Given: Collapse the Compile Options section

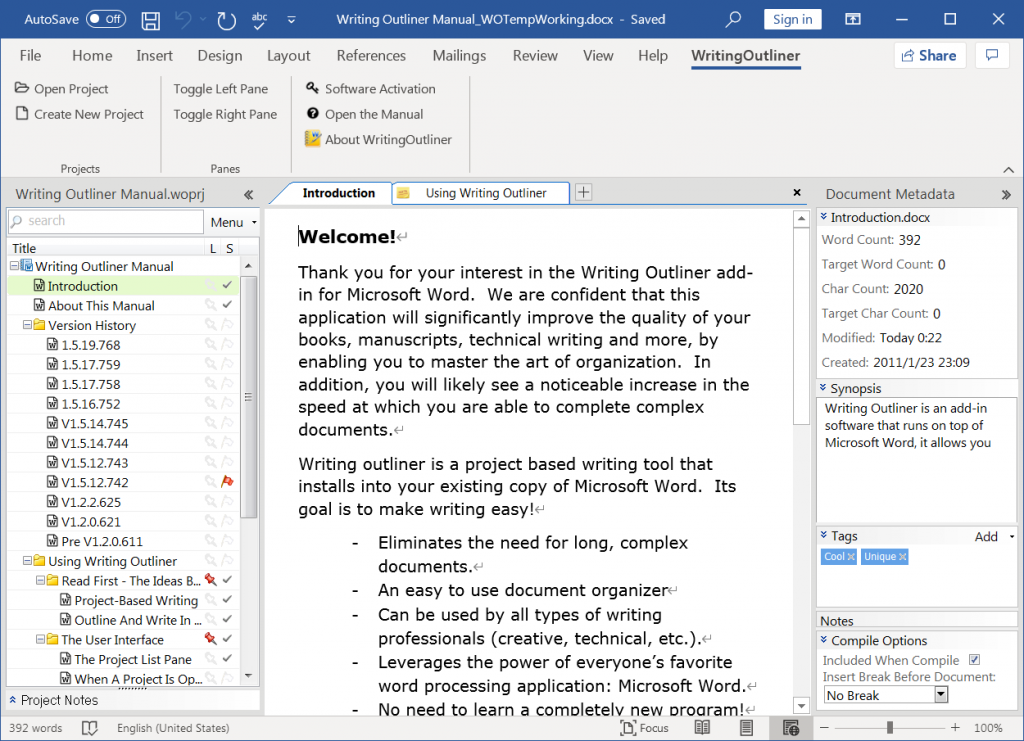Looking at the screenshot, I should point(824,640).
